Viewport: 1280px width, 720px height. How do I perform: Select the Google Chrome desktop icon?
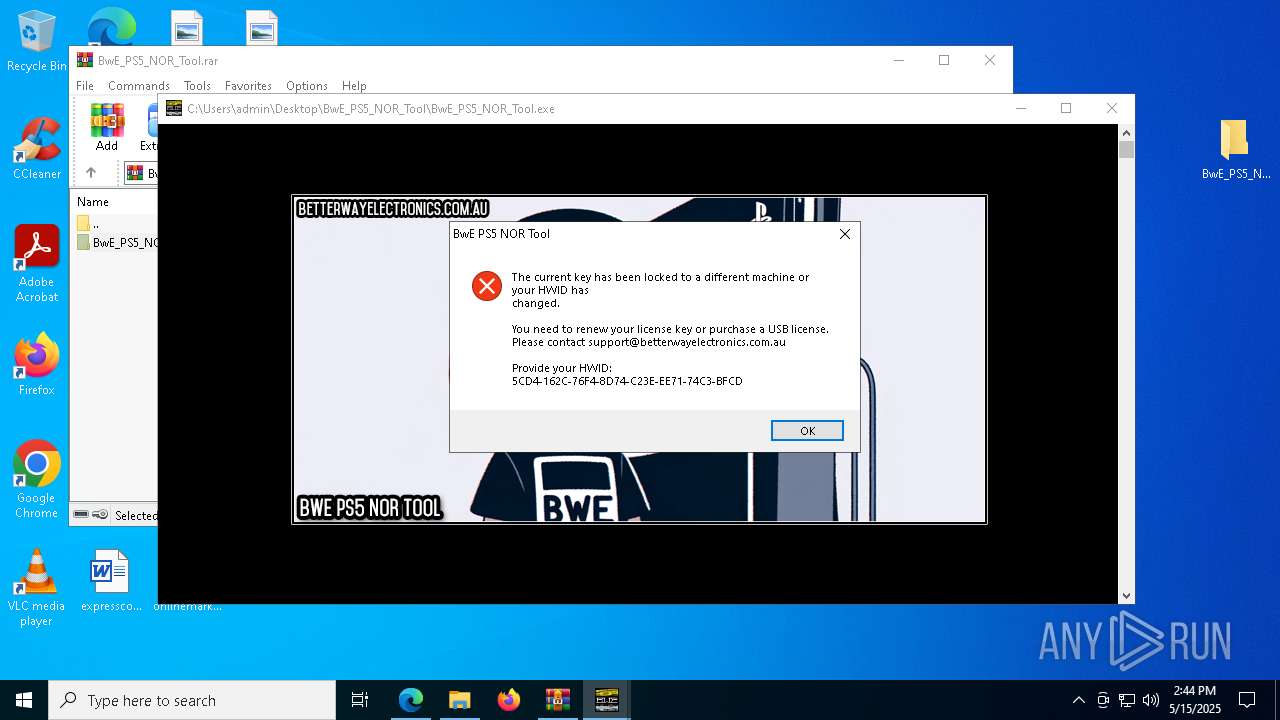click(x=37, y=479)
